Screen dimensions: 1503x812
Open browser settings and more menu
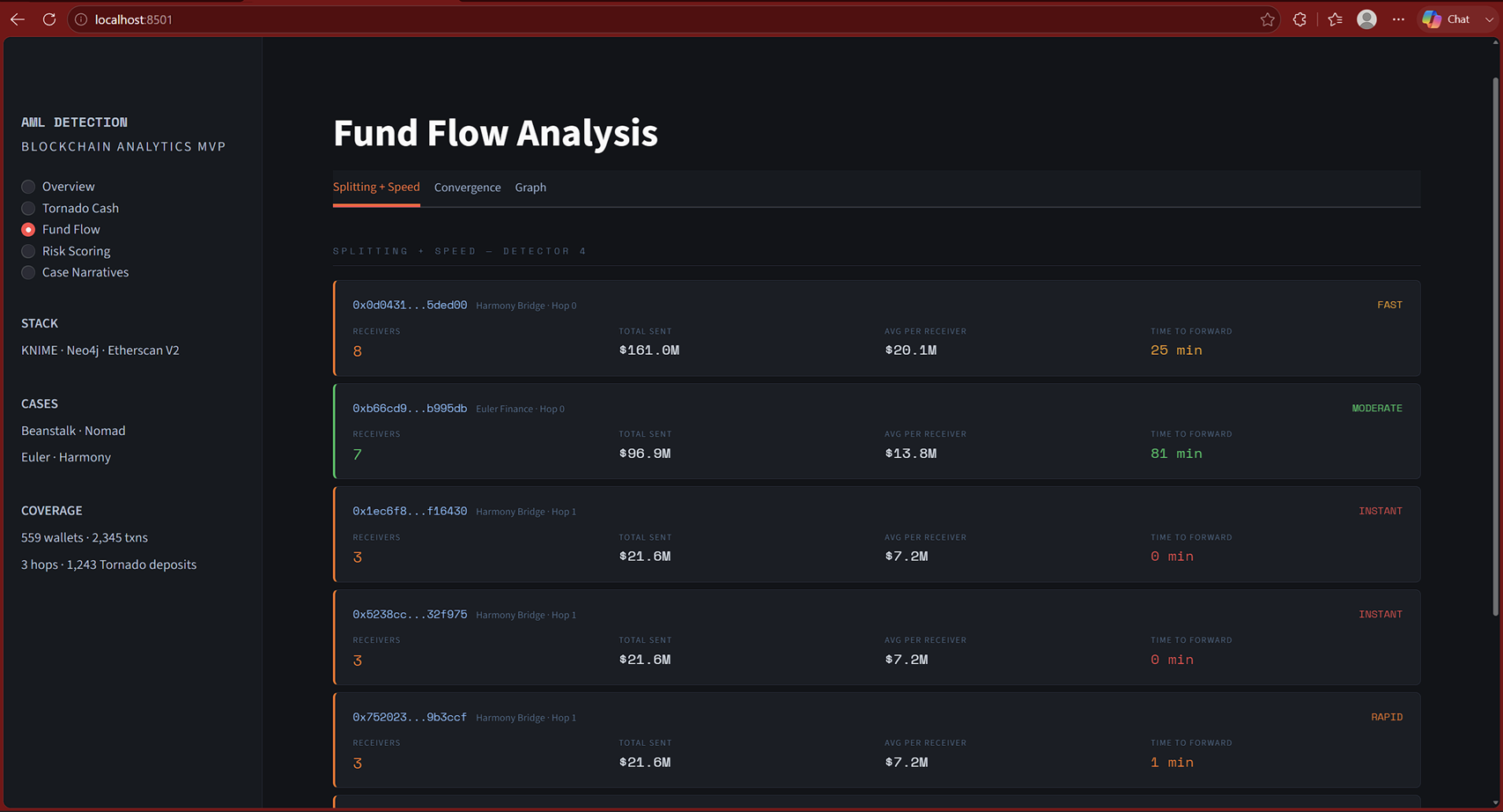1398,19
